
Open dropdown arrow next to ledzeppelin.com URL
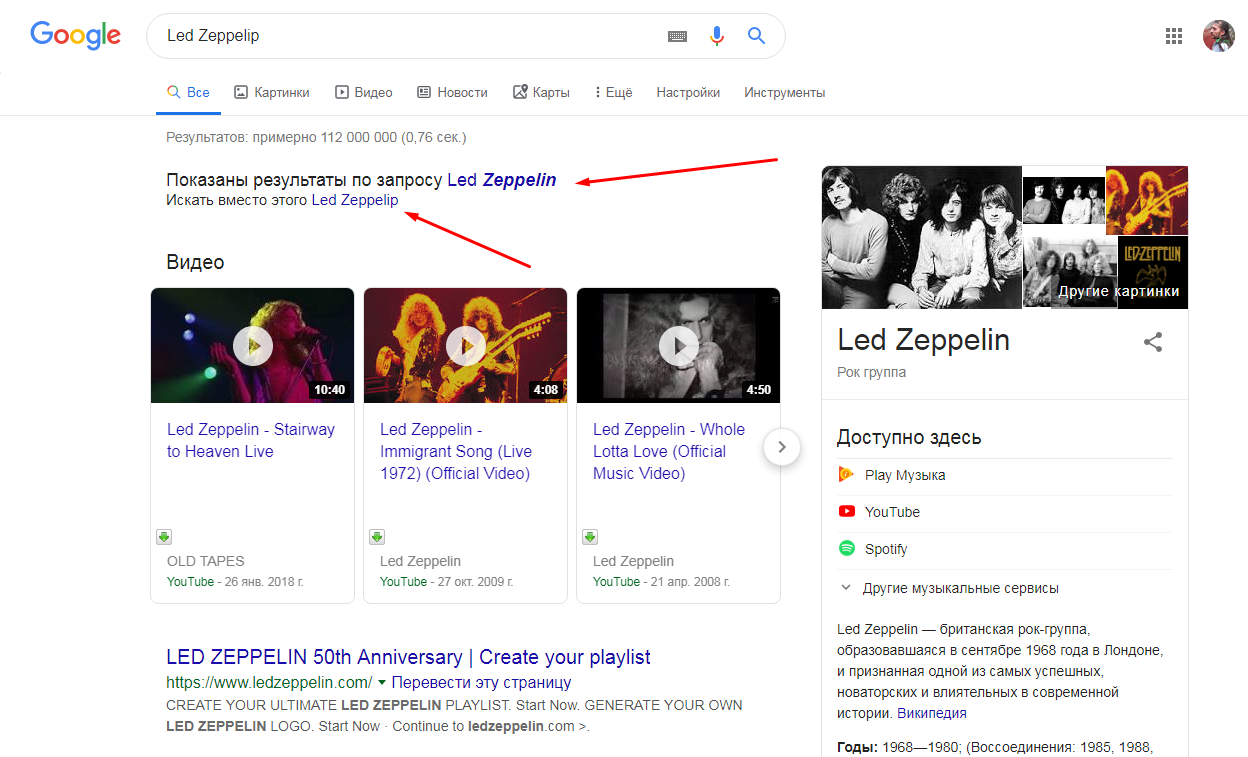[382, 683]
